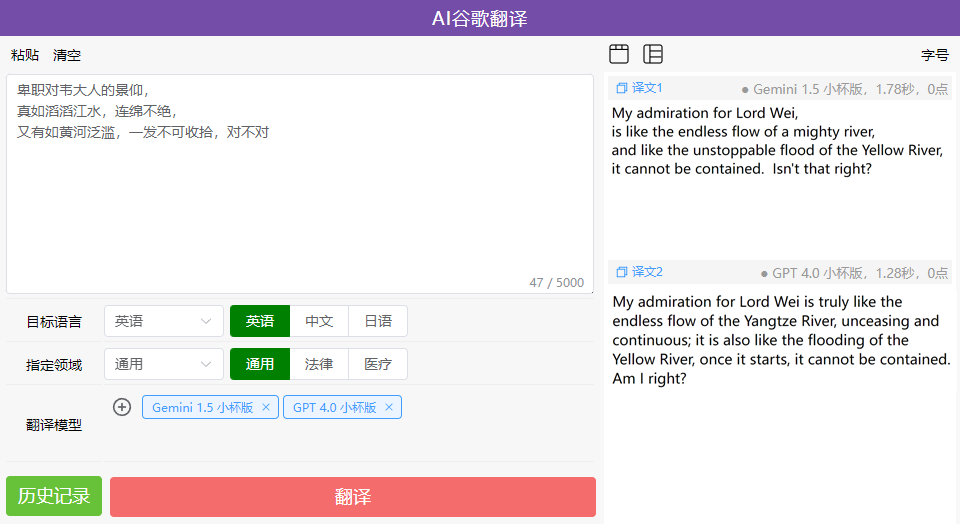Click the add translation model plus icon
Screen dimensions: 960x524
pos(122,407)
